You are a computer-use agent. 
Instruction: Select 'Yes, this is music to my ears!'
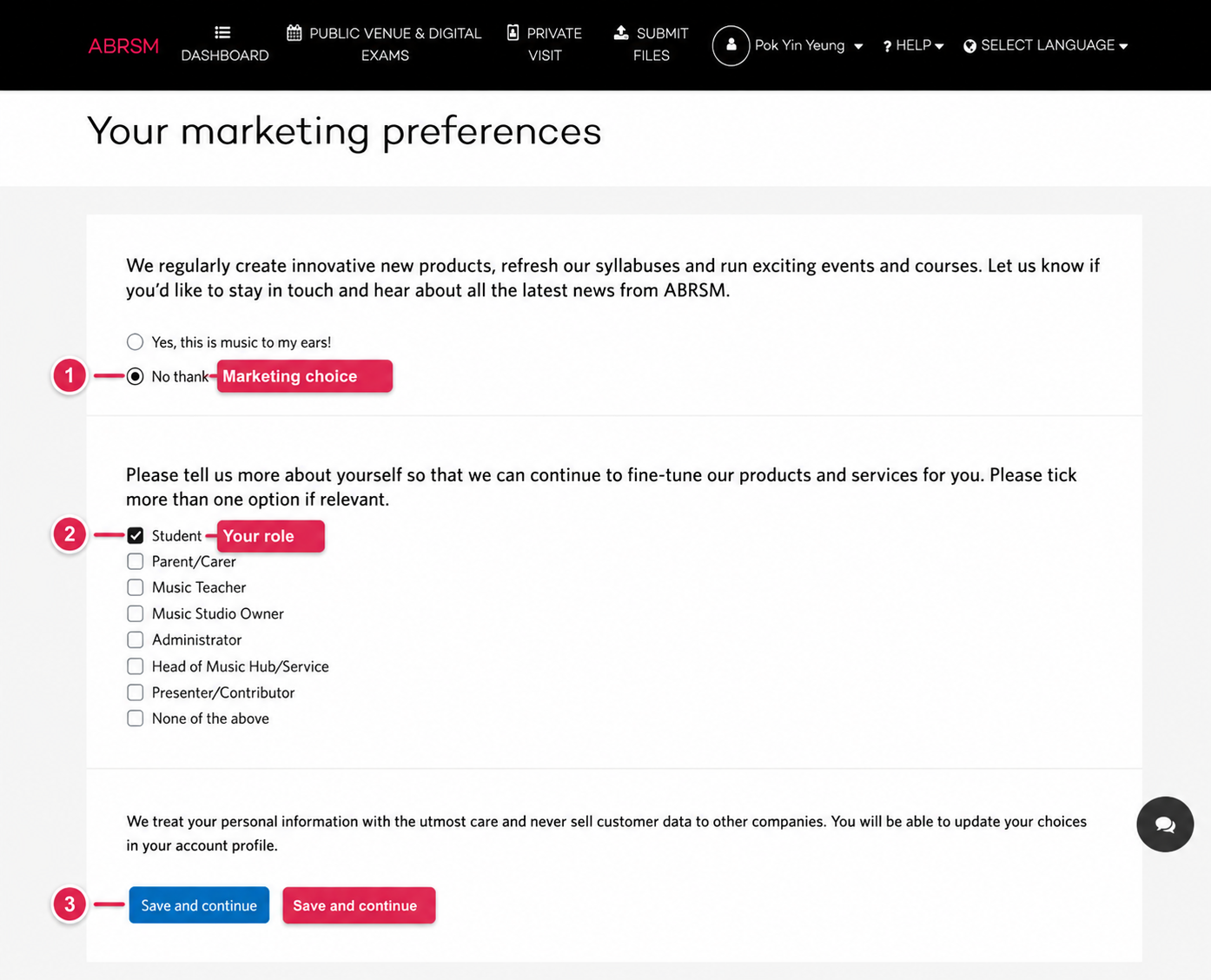(x=135, y=341)
